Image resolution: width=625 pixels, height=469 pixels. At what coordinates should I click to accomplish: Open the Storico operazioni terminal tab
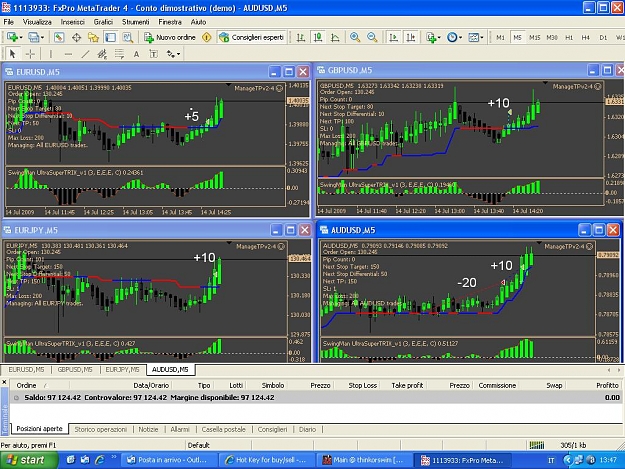click(100, 429)
